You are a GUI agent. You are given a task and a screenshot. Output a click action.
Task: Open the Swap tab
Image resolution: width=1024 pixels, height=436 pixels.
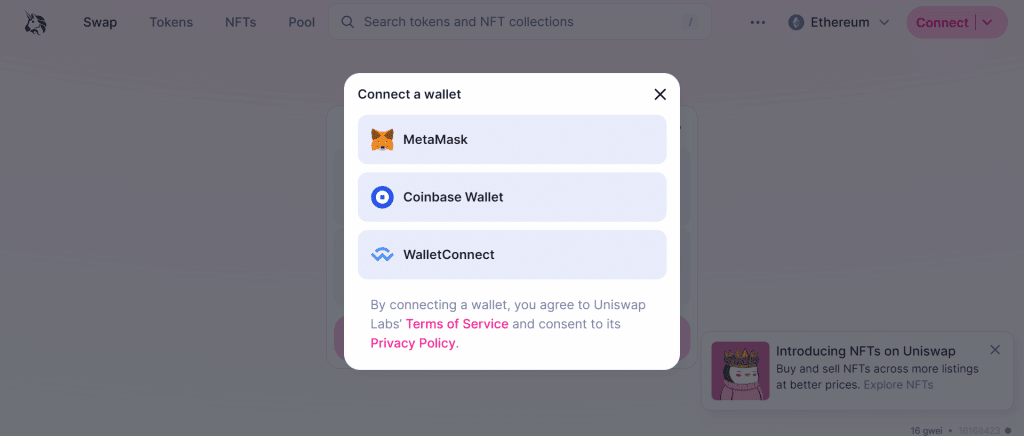tap(100, 22)
